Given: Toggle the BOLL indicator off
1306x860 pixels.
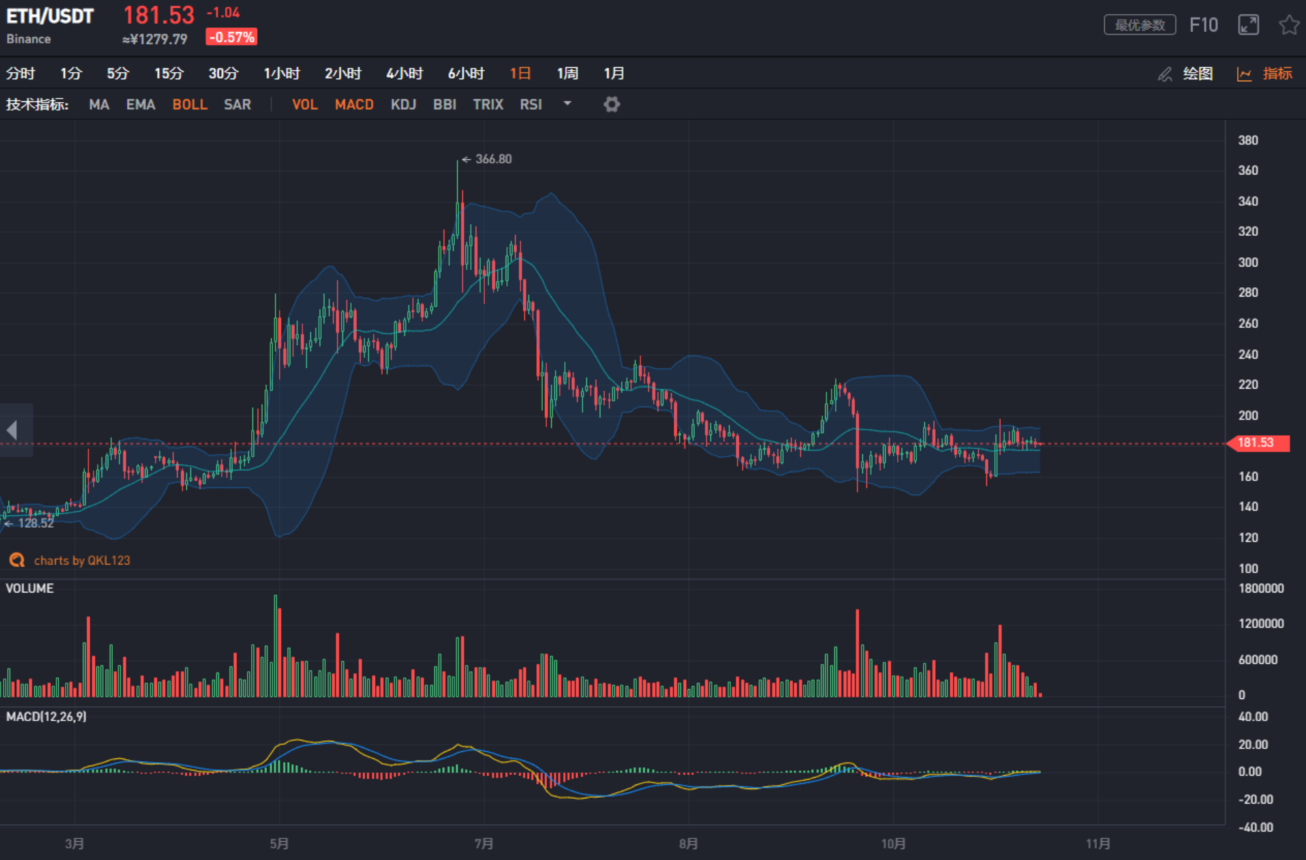Looking at the screenshot, I should [190, 104].
